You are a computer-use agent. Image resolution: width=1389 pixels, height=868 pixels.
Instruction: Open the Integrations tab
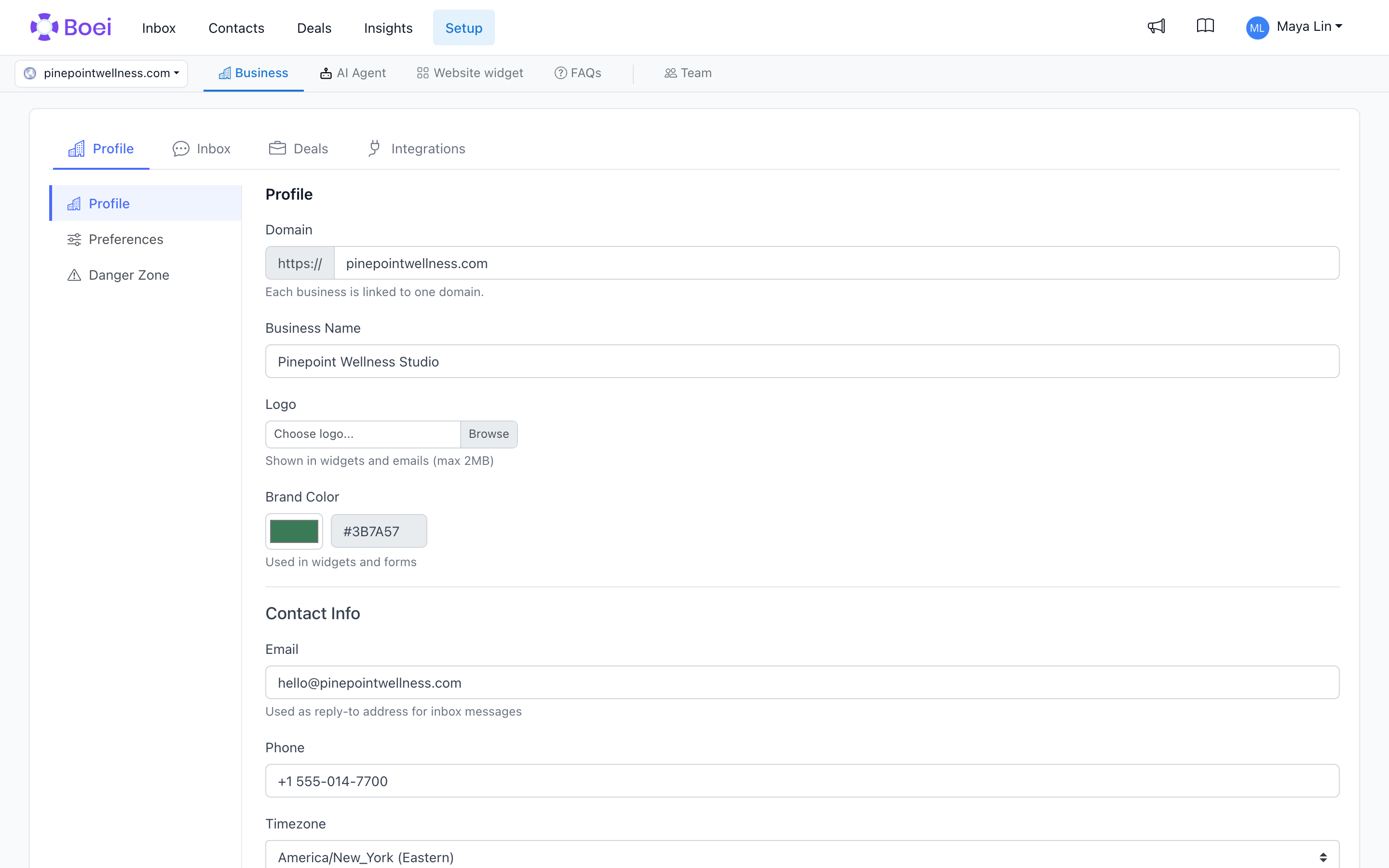click(x=416, y=149)
